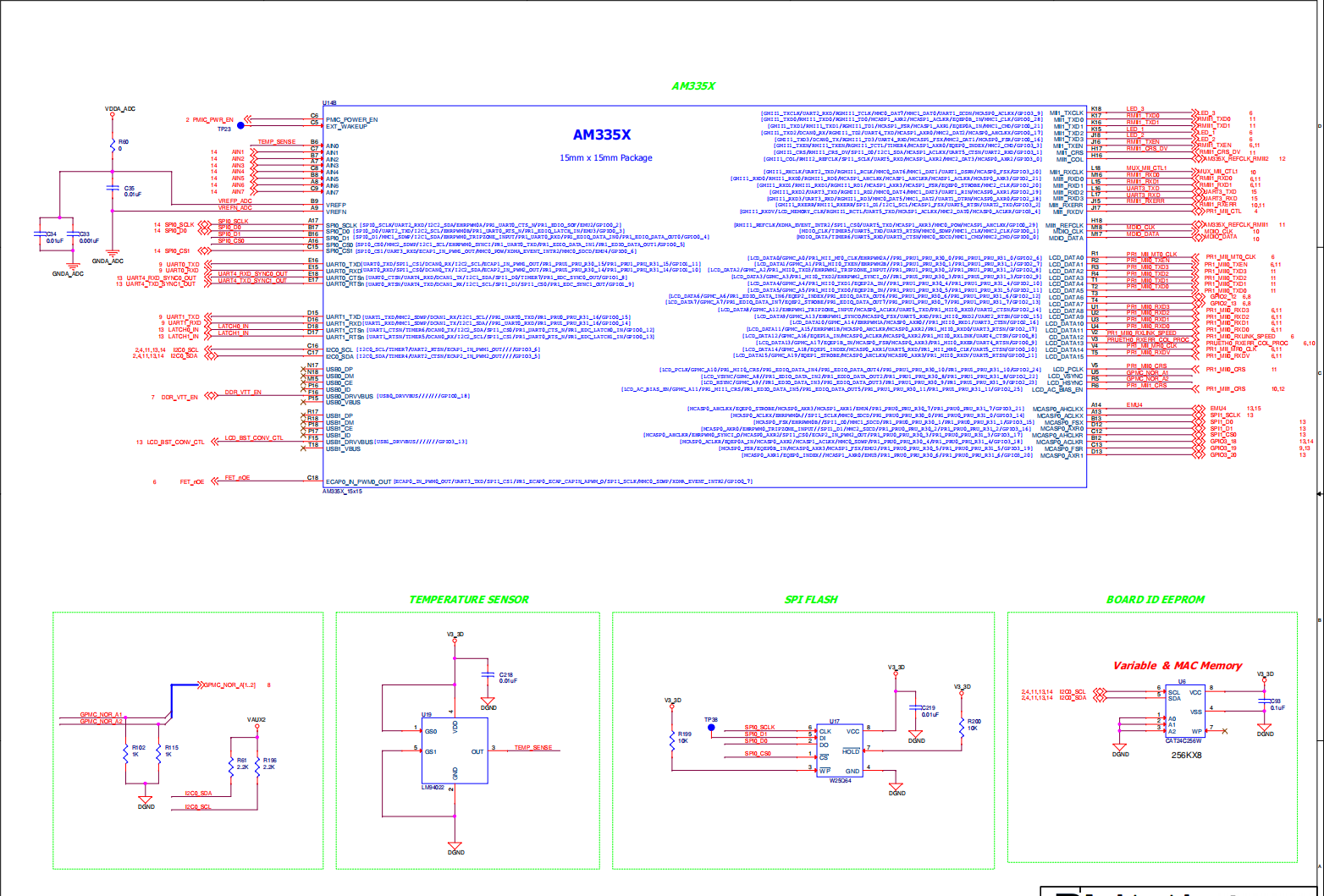Screen dimensions: 1324x896
Task: Select resistor R196 label
Action: (270, 760)
